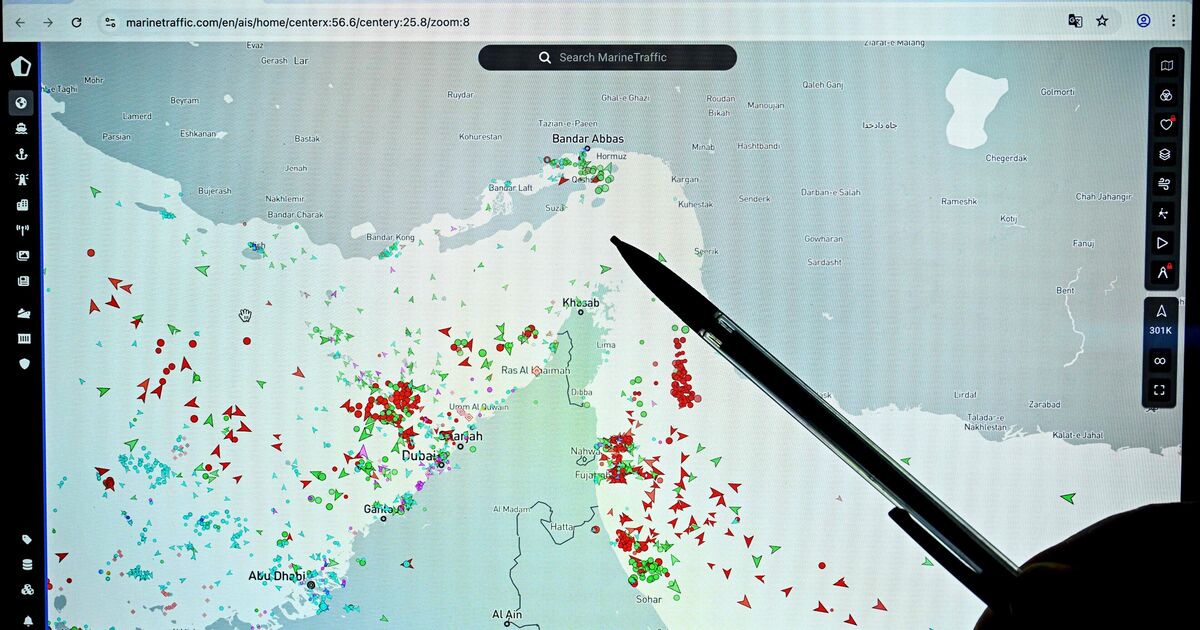Click the marinetraffic.com address bar URL

tap(298, 22)
